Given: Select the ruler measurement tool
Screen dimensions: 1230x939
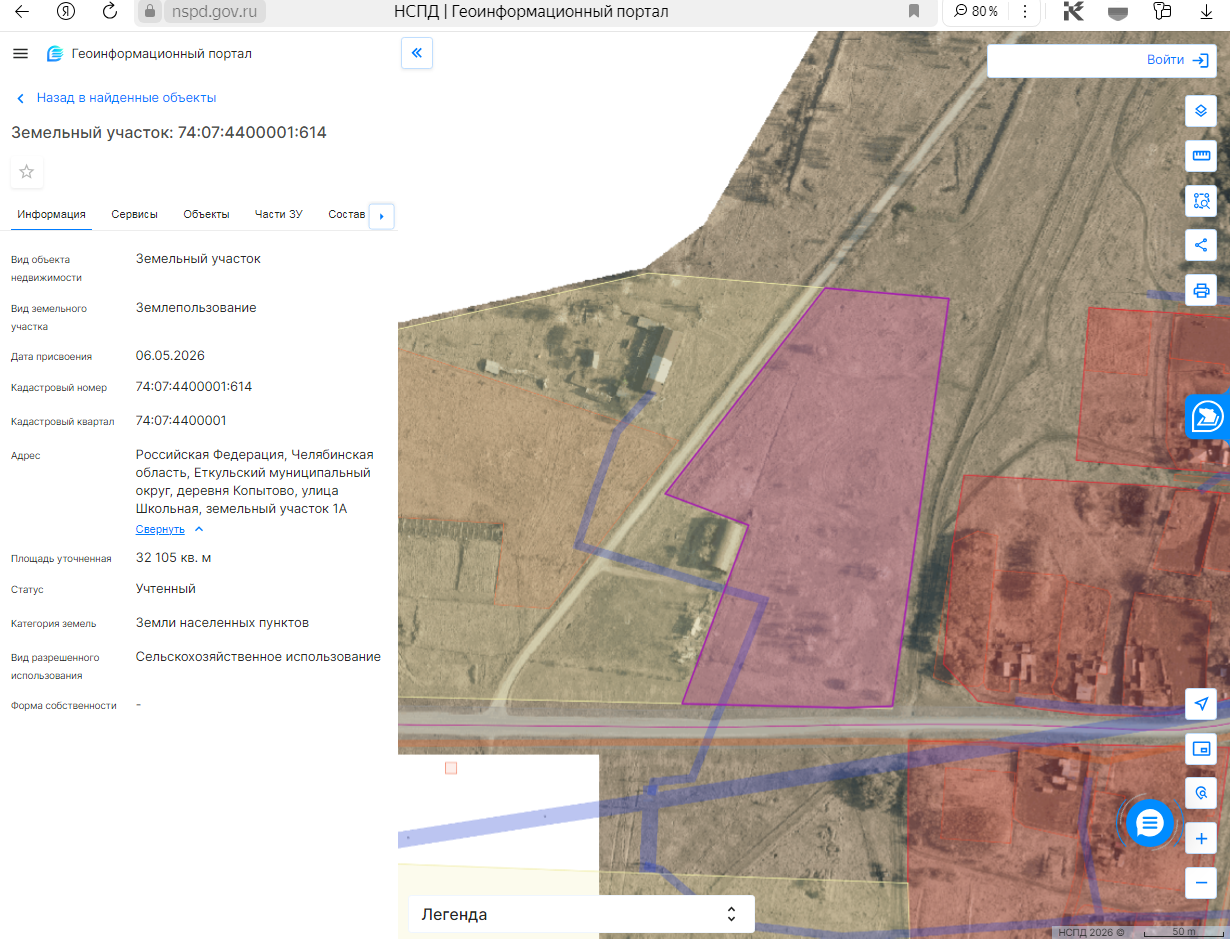Looking at the screenshot, I should 1201,156.
